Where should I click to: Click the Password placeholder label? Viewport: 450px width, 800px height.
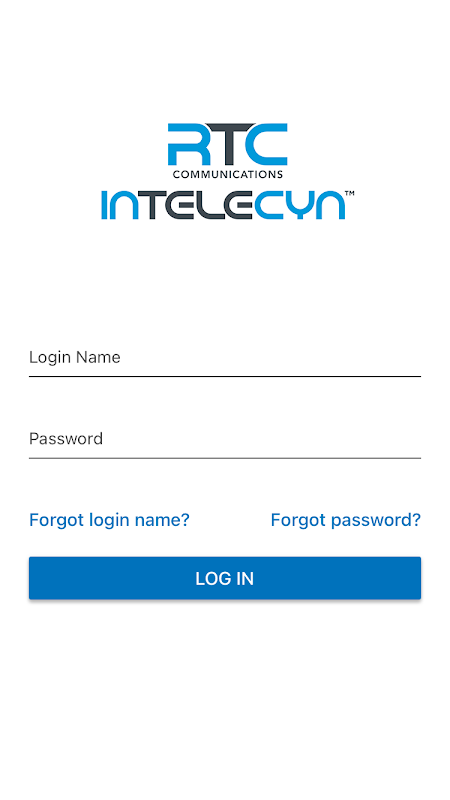coord(66,439)
